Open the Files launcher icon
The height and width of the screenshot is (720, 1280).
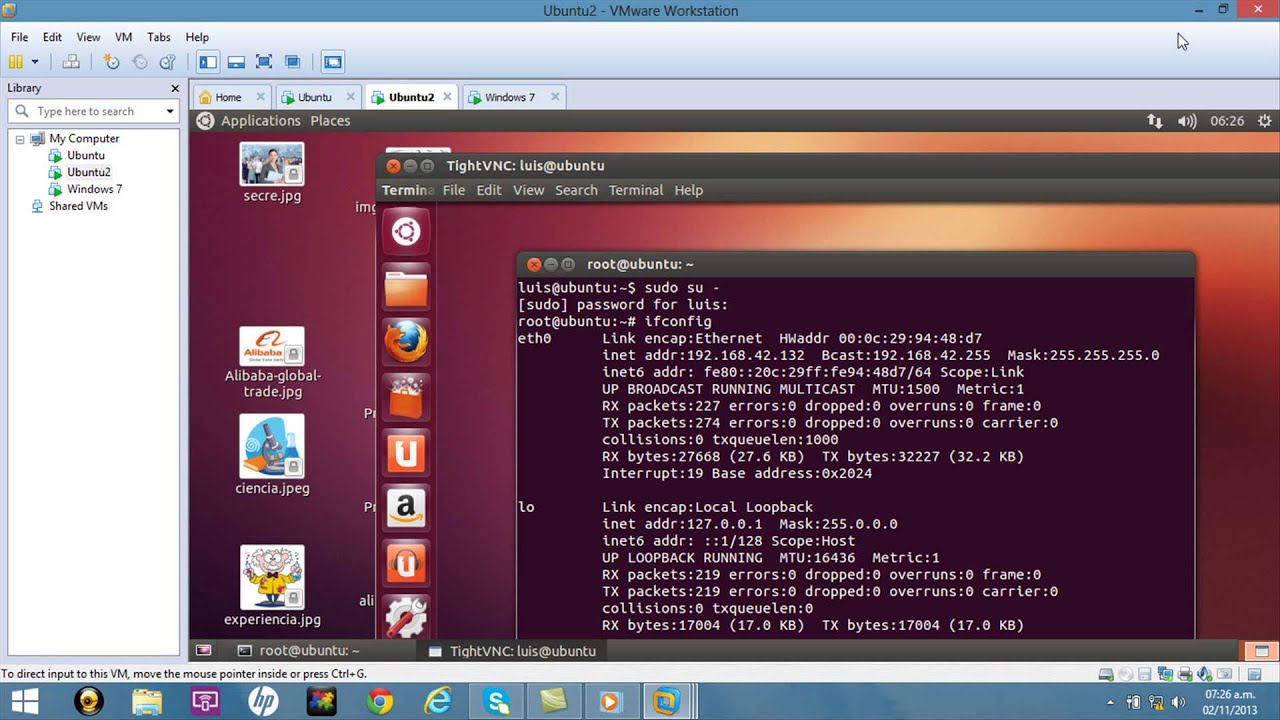click(406, 288)
